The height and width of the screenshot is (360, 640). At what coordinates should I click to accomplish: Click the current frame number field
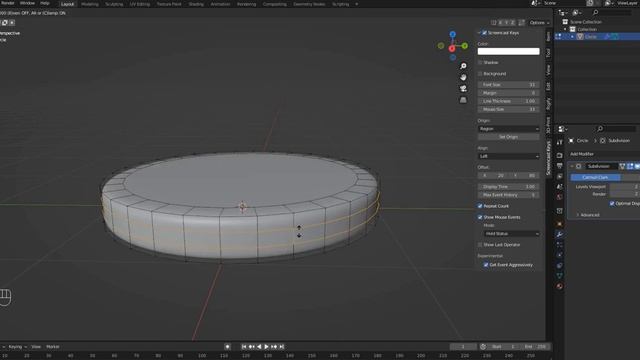point(463,347)
